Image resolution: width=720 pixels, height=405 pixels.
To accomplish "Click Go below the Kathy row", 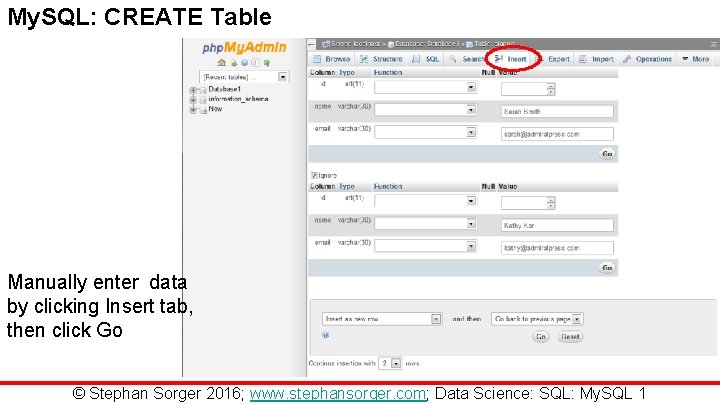I will (x=607, y=268).
